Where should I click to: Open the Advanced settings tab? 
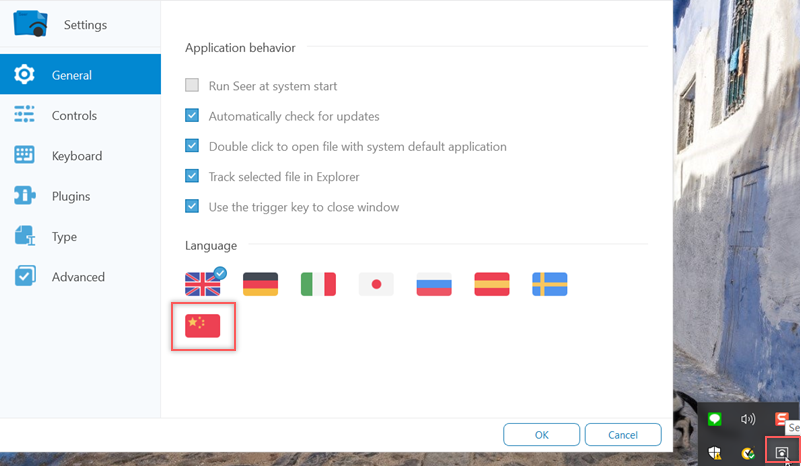pos(80,276)
